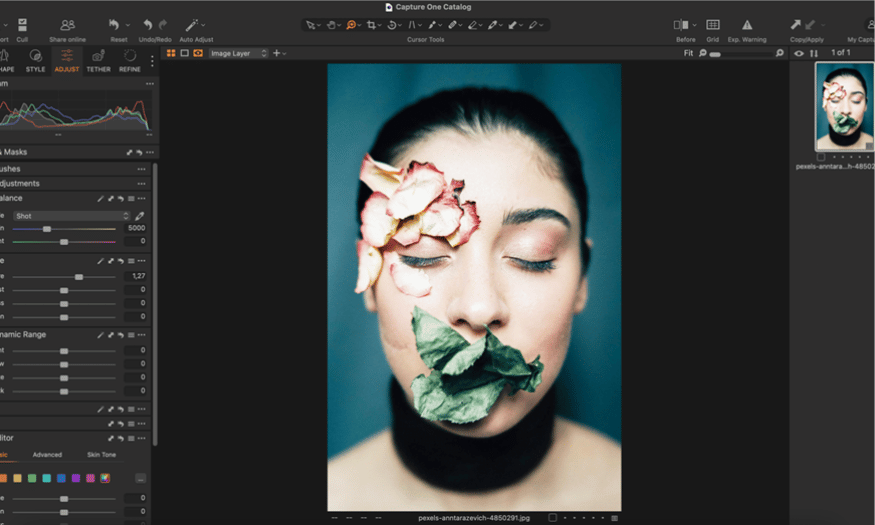This screenshot has height=525, width=875.
Task: Open the Masks panel options menu
Action: pyautogui.click(x=150, y=152)
